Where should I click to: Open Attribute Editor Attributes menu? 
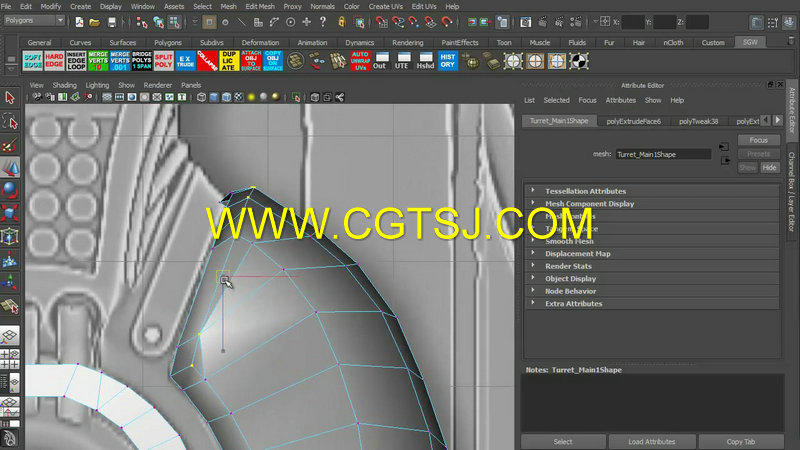point(620,100)
